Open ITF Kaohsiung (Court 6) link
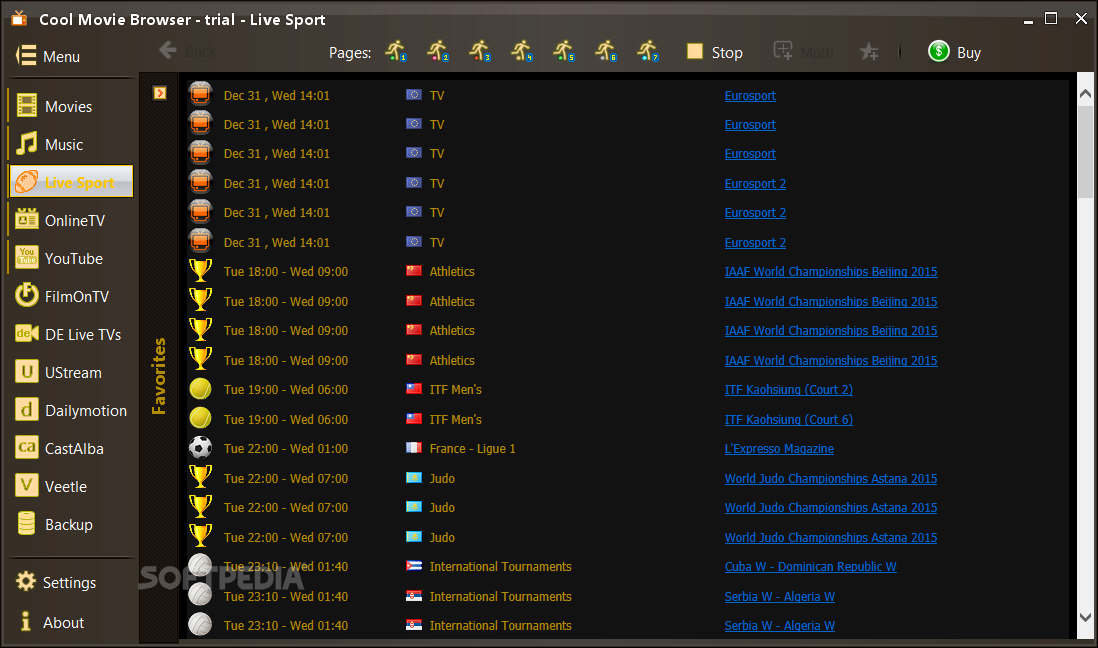This screenshot has height=648, width=1098. pos(788,420)
